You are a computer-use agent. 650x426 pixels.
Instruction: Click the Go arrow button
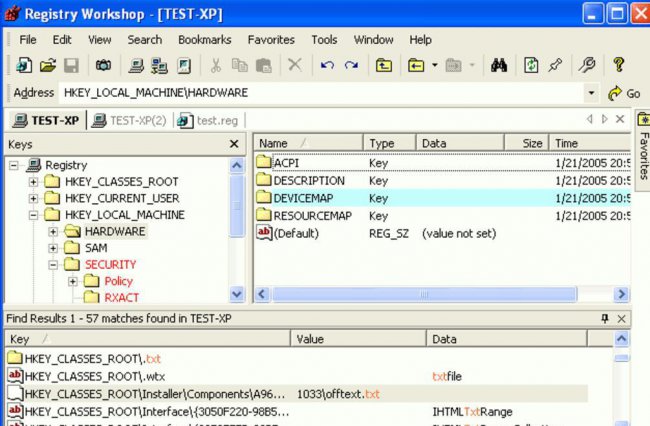pos(624,93)
